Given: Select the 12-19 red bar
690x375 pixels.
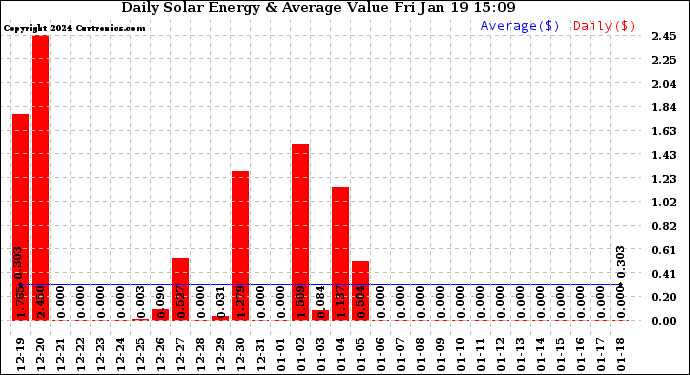Looking at the screenshot, I should click(20, 217).
